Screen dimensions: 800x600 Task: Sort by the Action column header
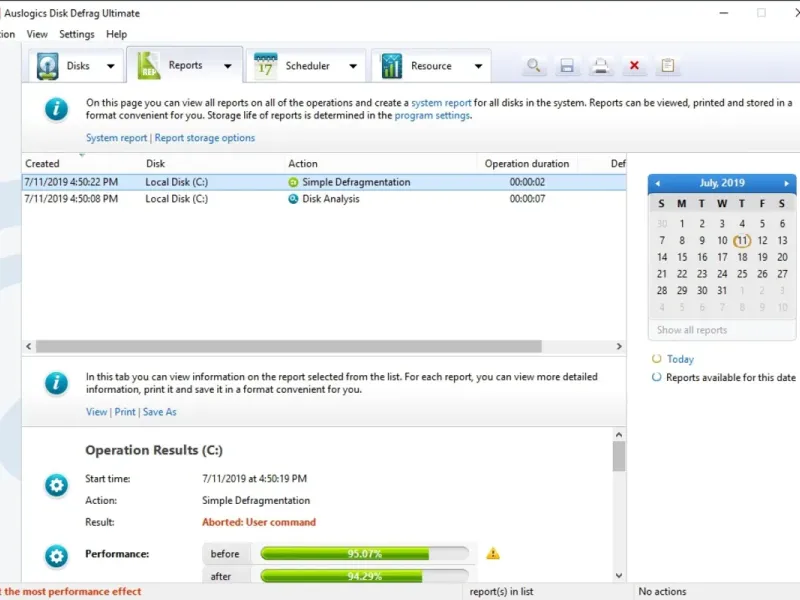coord(303,164)
